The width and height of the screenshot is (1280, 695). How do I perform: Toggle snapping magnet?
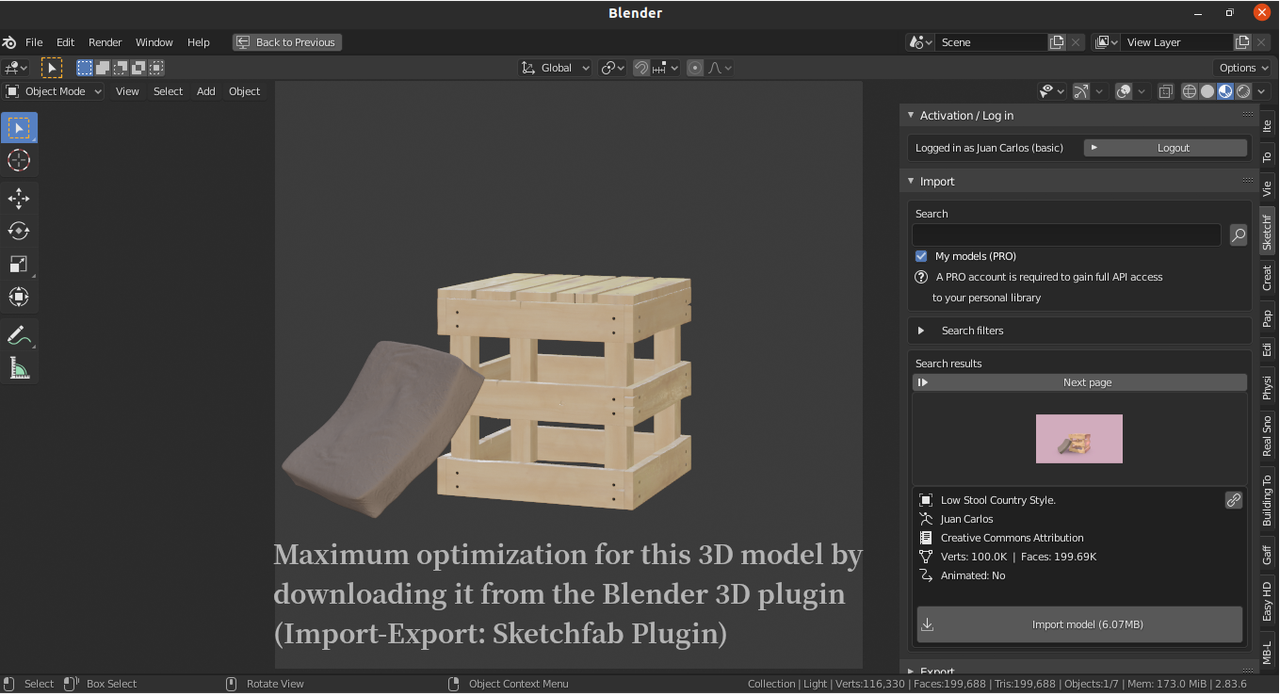(641, 68)
